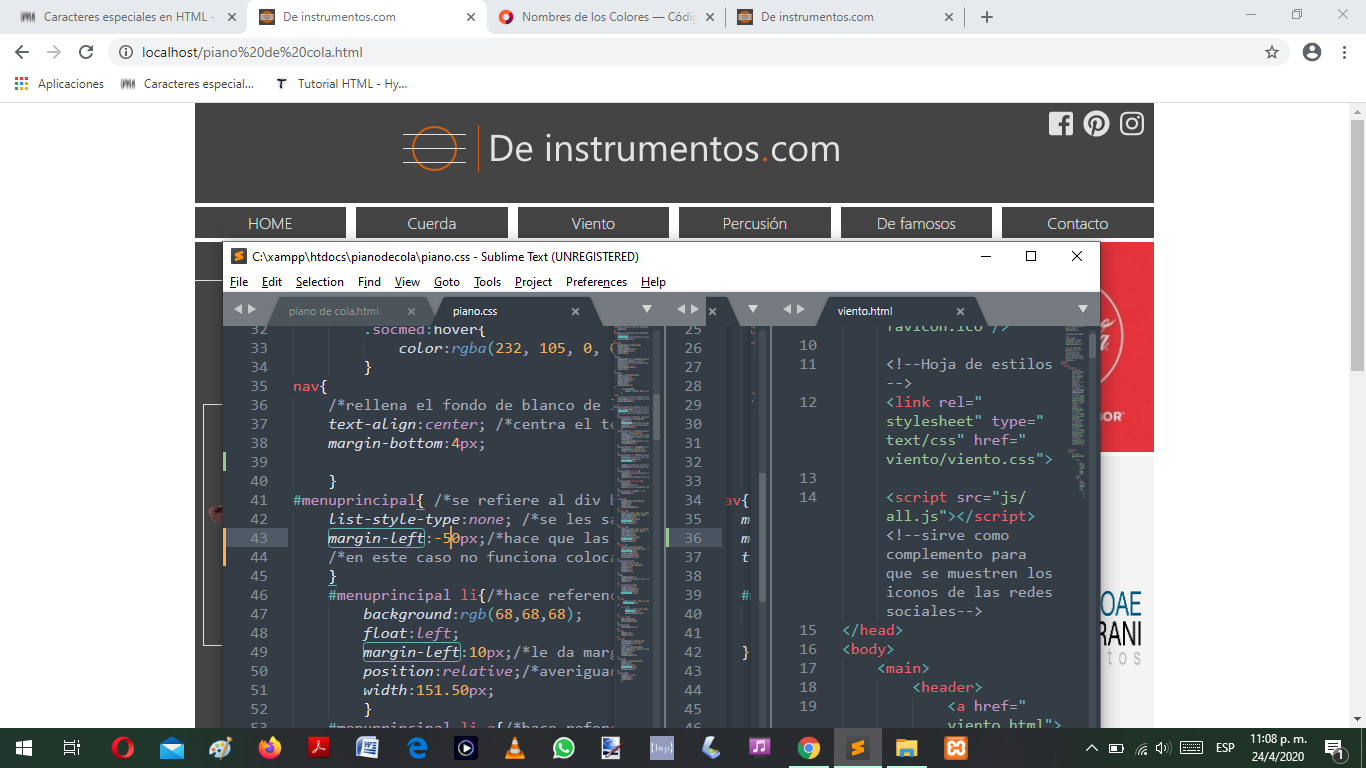
Task: Open the Tutorial HTML bookmark
Action: pyautogui.click(x=341, y=84)
